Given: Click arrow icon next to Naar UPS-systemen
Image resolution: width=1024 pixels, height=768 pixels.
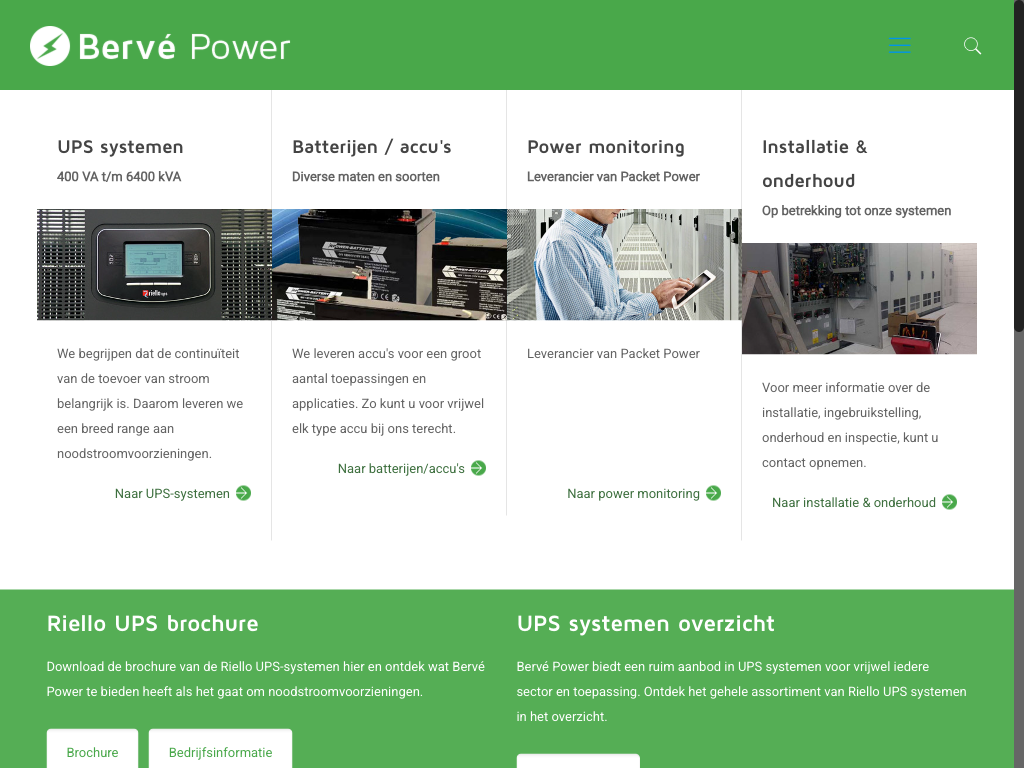Looking at the screenshot, I should point(243,493).
